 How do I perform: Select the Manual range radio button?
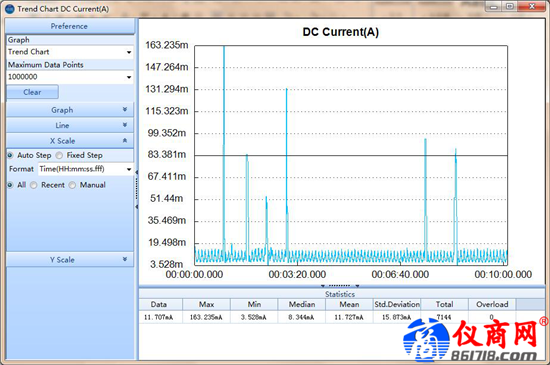[x=72, y=185]
